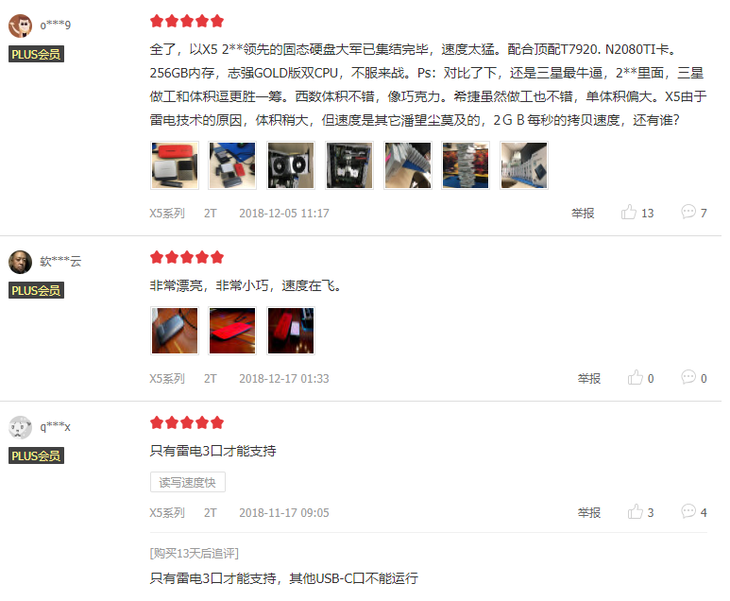Open graphics card photo in first review

[291, 165]
